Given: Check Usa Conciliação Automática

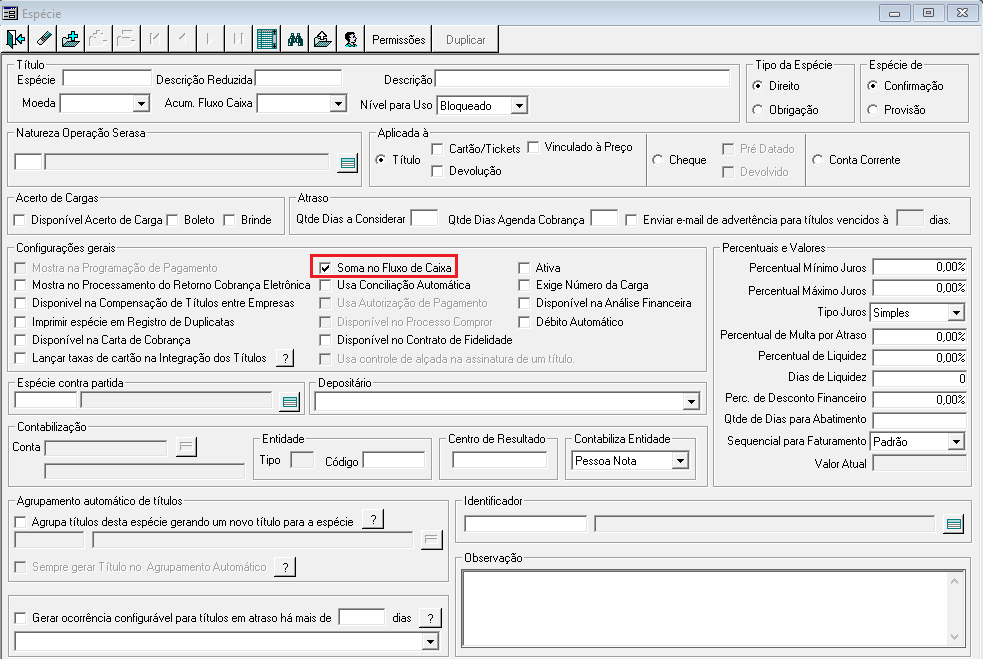Looking at the screenshot, I should click(x=325, y=285).
